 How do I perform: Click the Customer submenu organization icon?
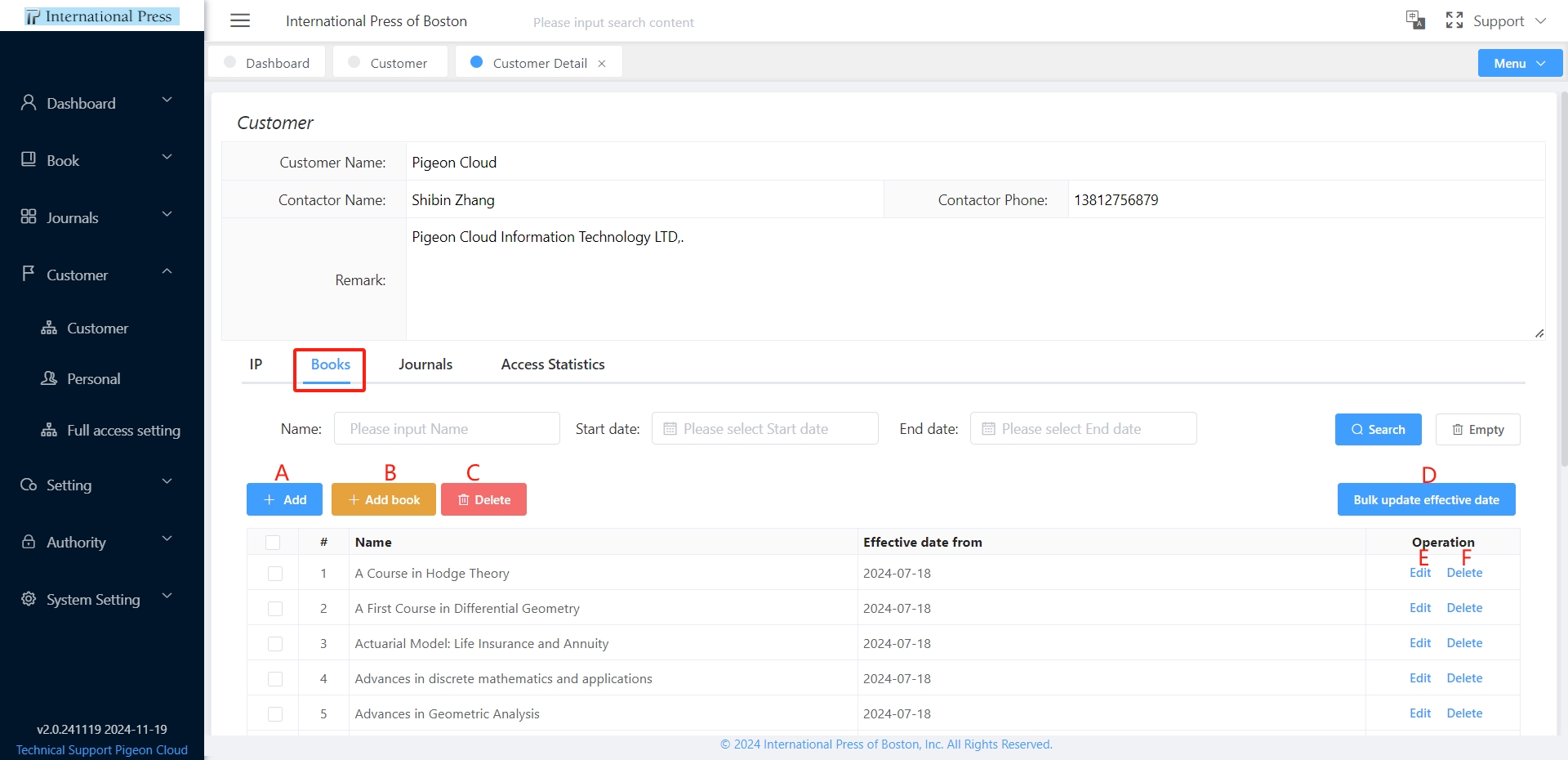[49, 328]
